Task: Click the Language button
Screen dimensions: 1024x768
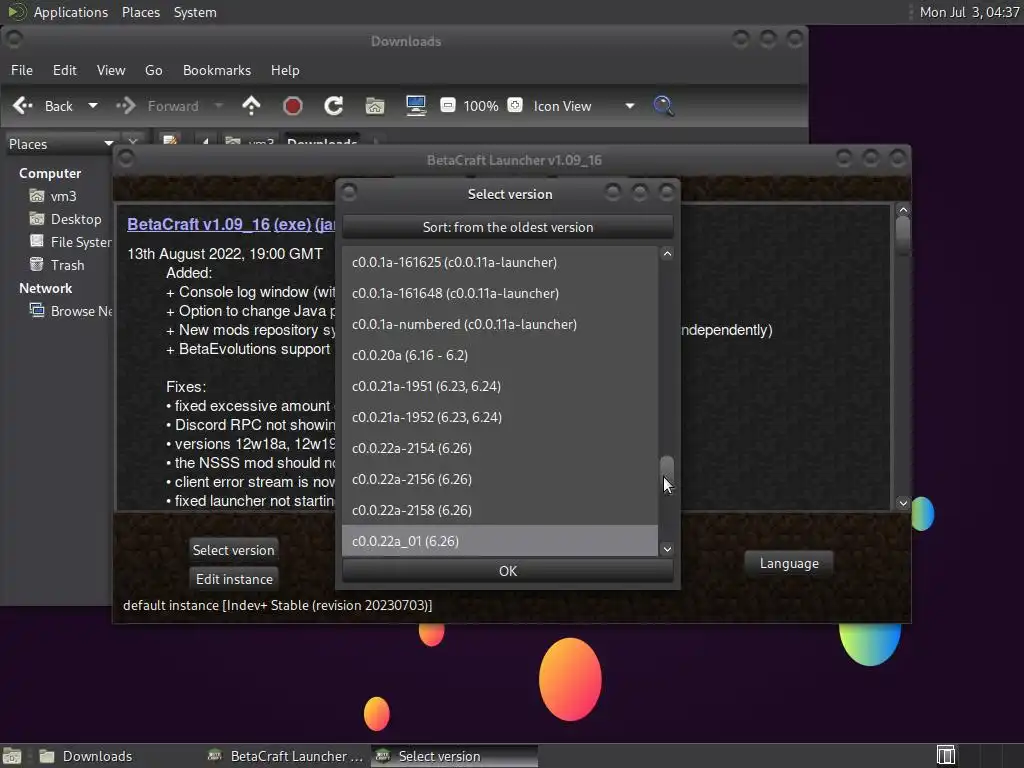Action: 789,563
